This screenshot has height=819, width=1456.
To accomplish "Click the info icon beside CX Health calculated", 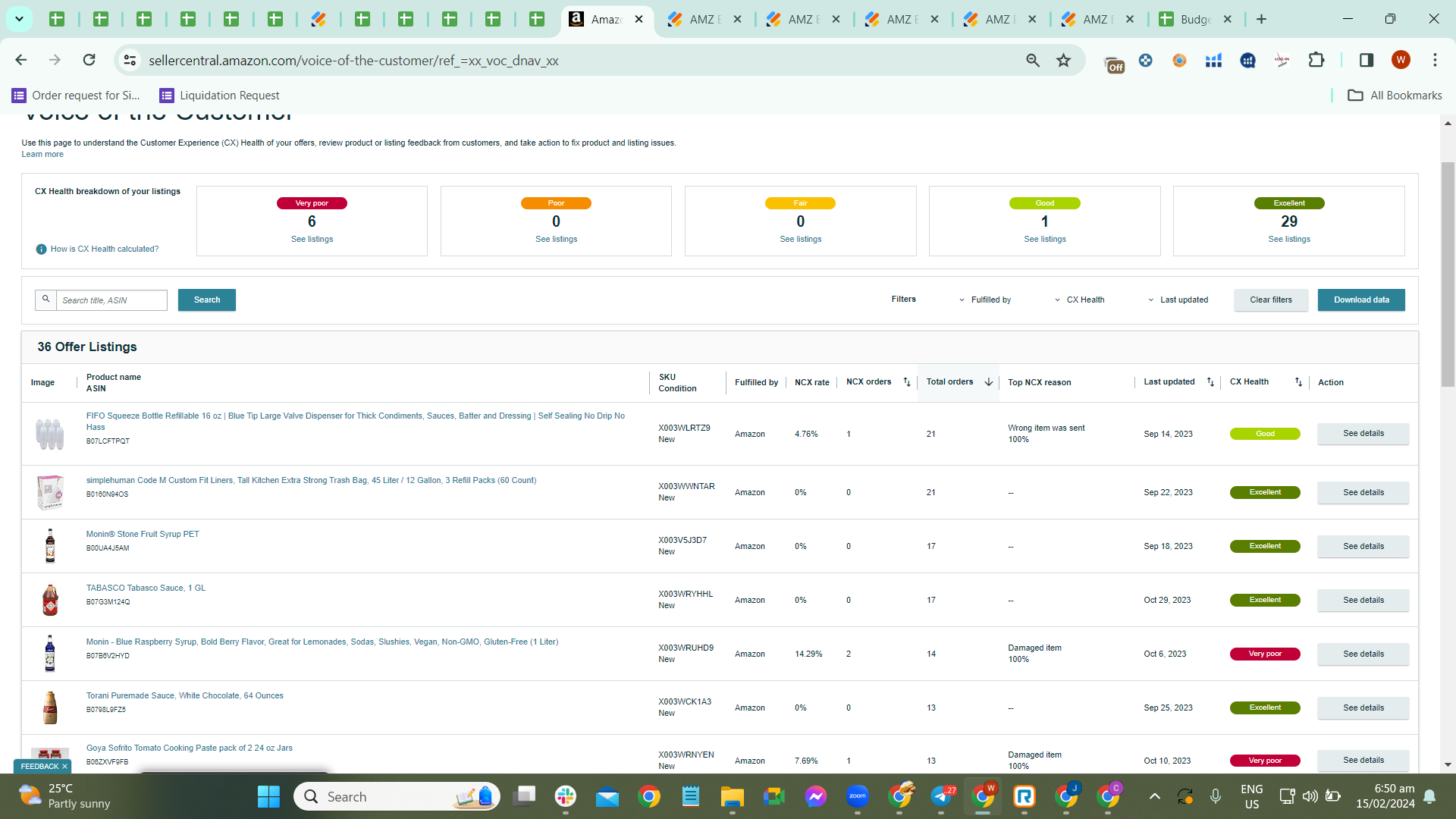I will 41,249.
